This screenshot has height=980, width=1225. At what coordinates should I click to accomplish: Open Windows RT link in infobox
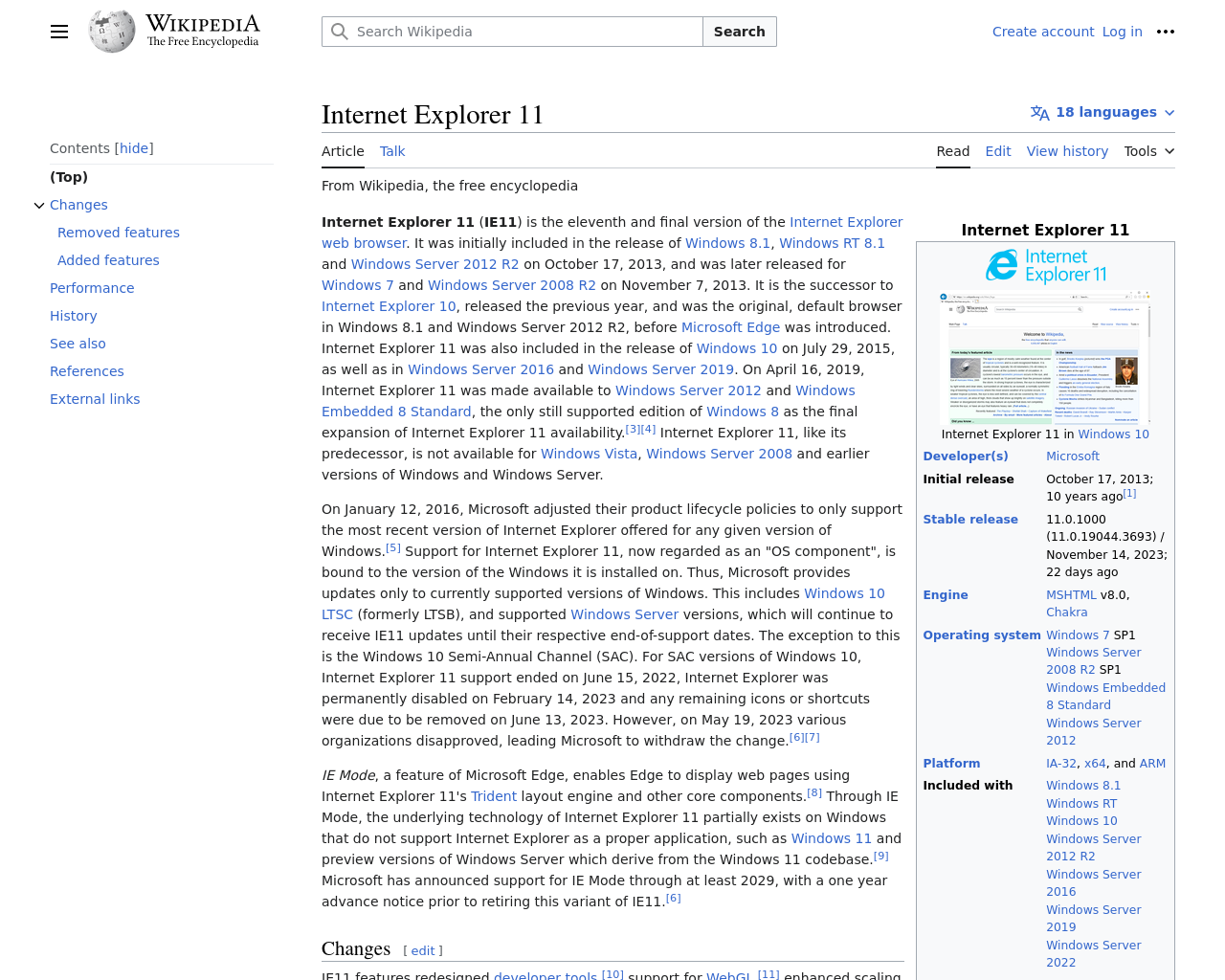point(1081,804)
